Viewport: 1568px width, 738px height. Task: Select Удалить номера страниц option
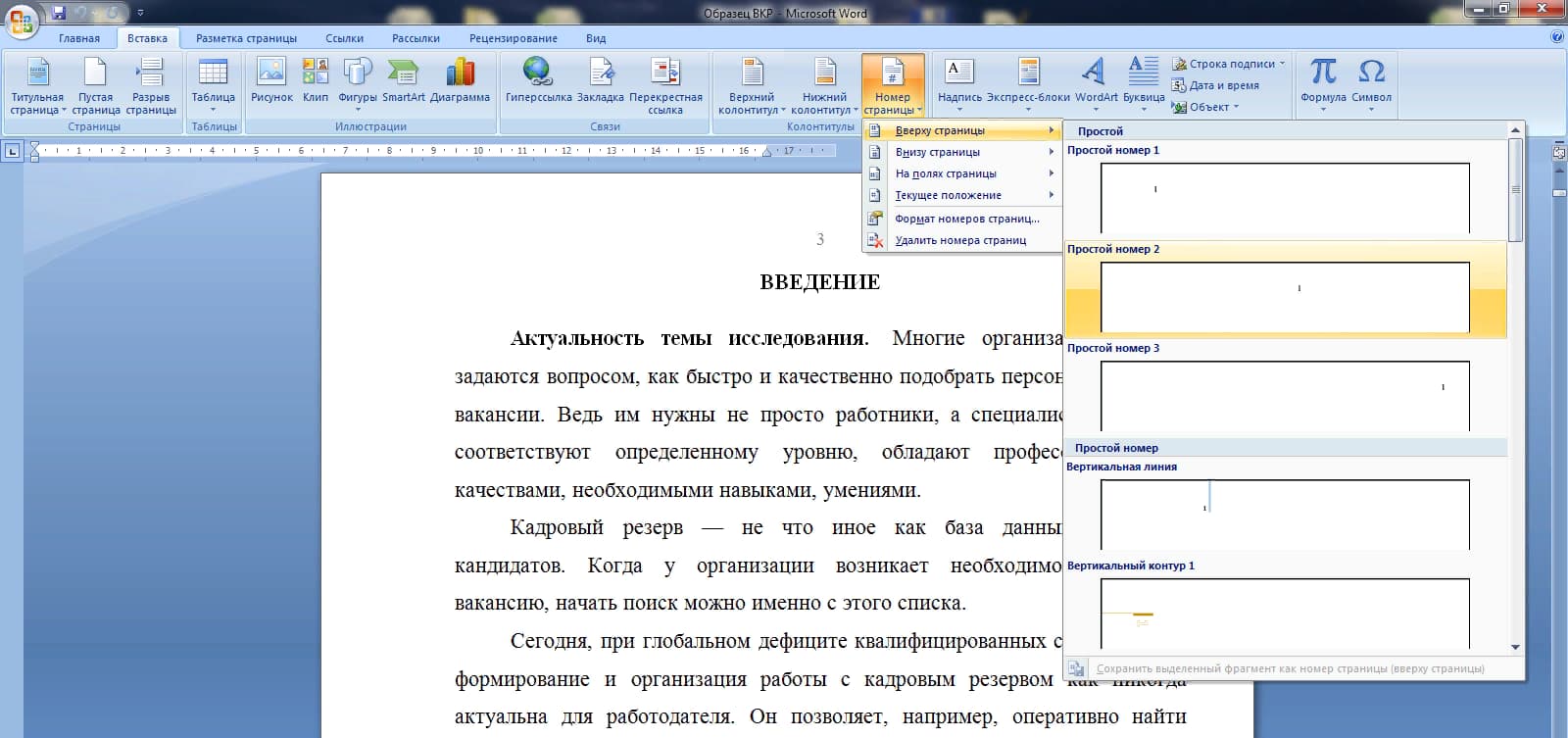960,240
